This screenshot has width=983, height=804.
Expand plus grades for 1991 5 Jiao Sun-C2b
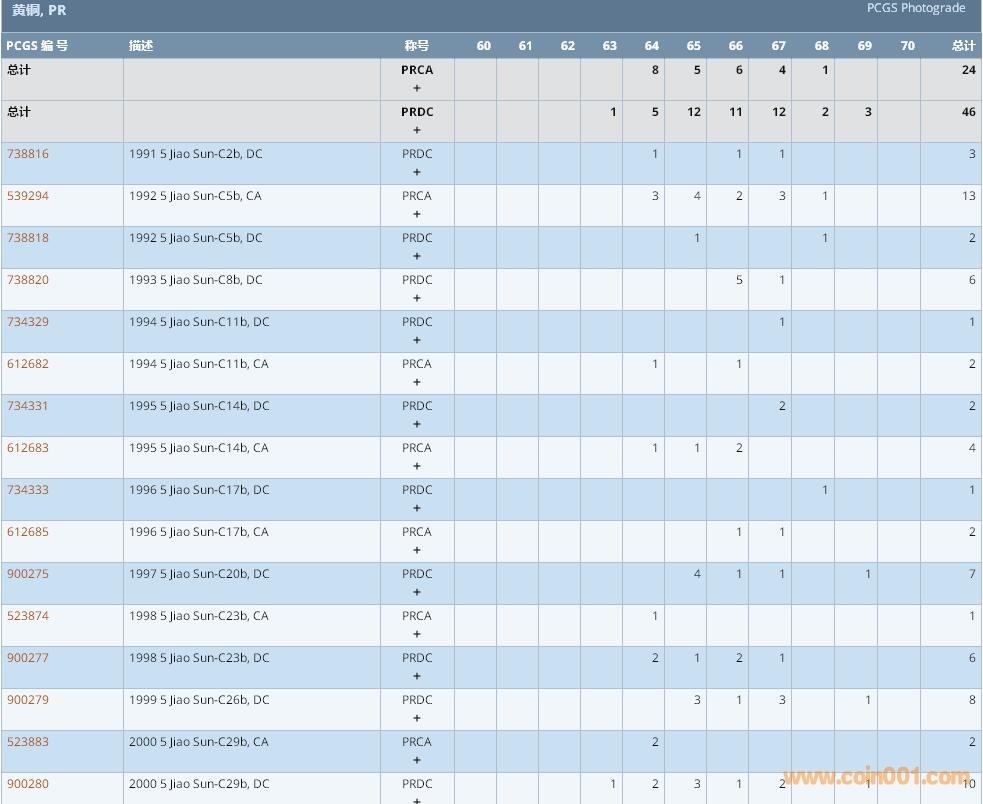point(417,172)
